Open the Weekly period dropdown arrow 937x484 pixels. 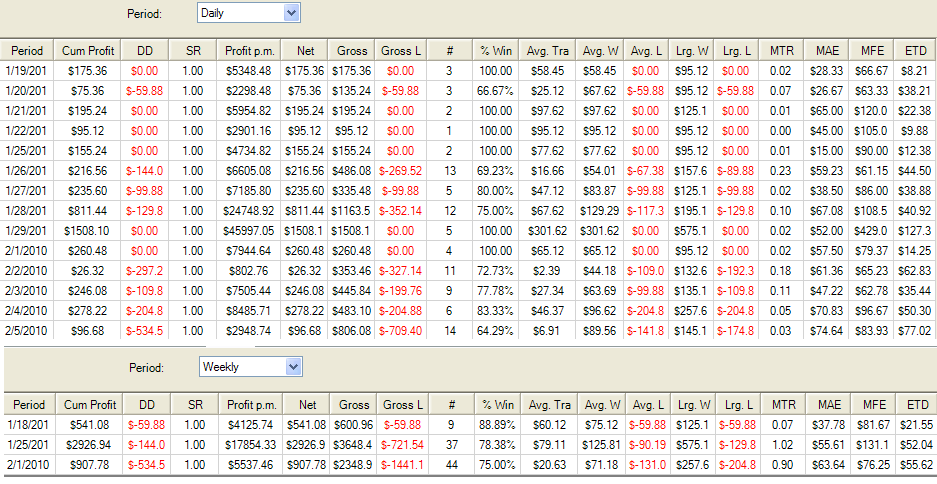293,367
